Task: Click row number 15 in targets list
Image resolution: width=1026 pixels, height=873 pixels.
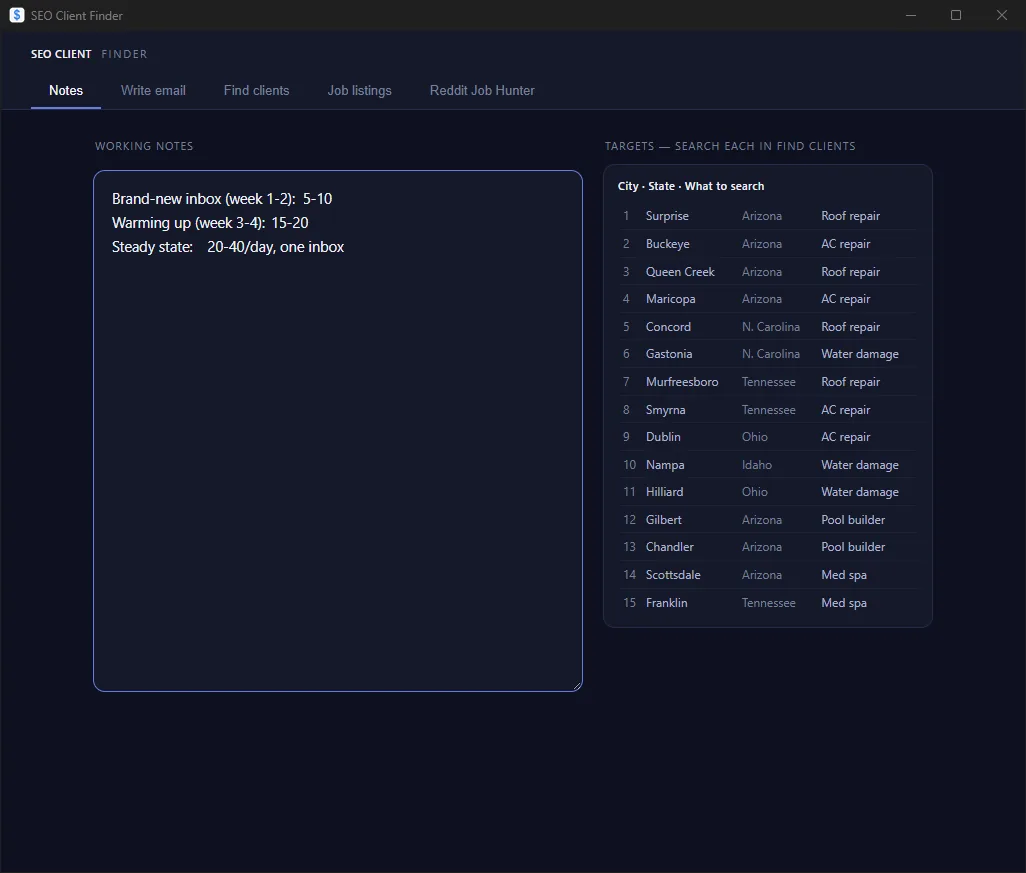Action: tap(629, 603)
